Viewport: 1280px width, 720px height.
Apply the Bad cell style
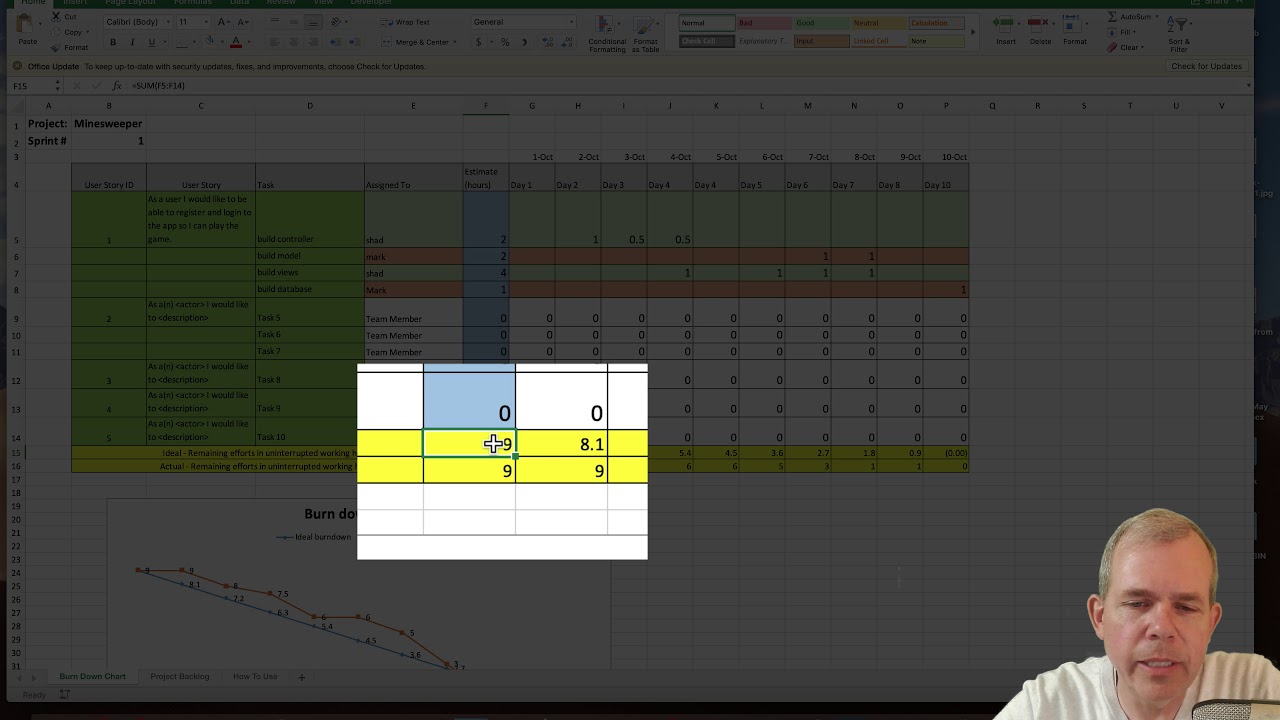click(x=763, y=23)
